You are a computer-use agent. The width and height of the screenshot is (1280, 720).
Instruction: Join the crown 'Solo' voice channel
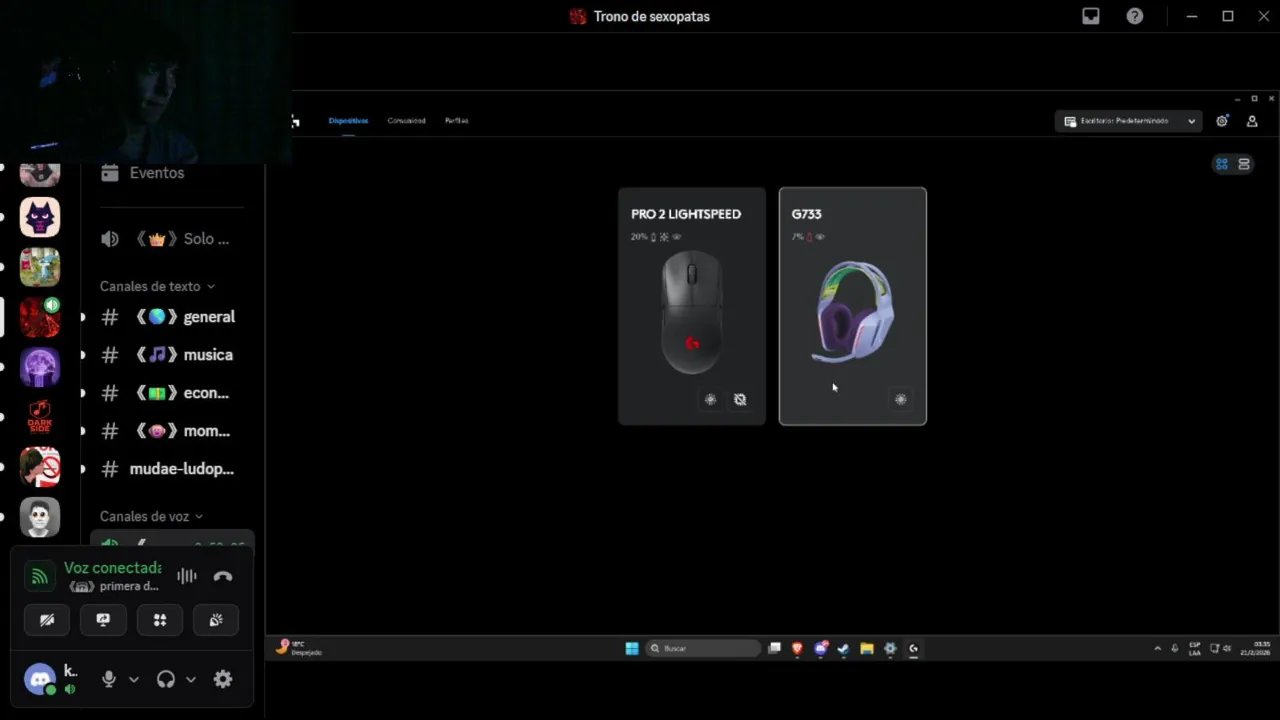pos(172,239)
